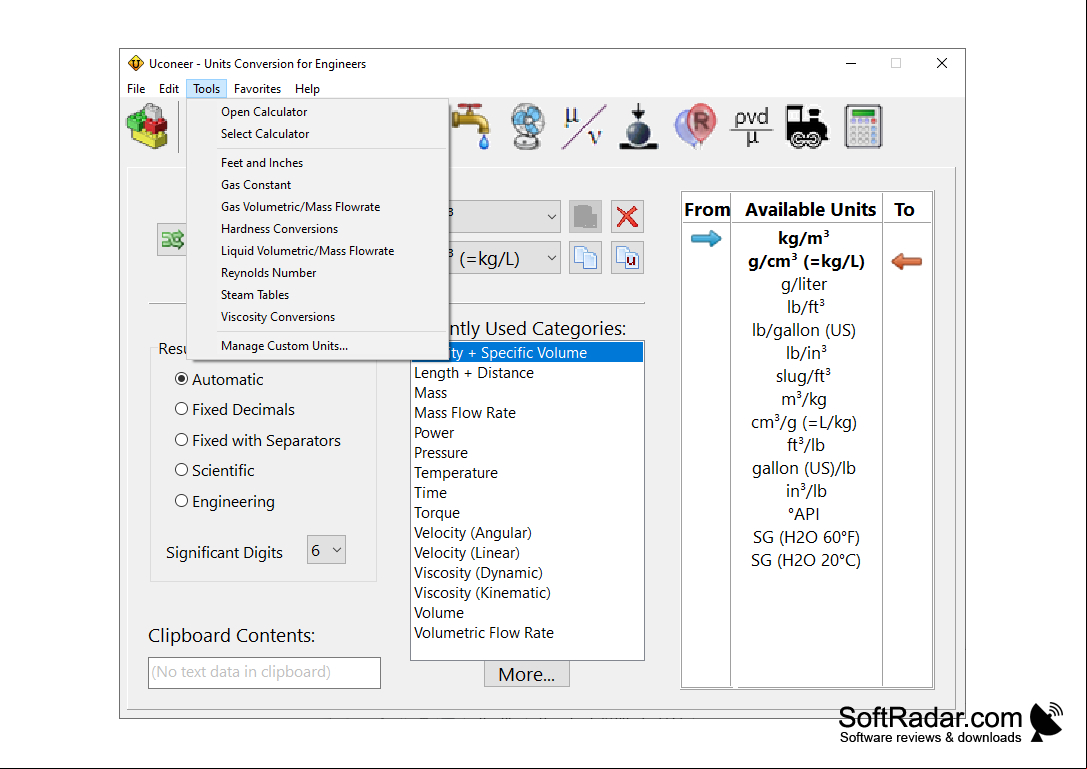1087x769 pixels.
Task: Select the Fixed Decimals option
Action: tap(235, 409)
